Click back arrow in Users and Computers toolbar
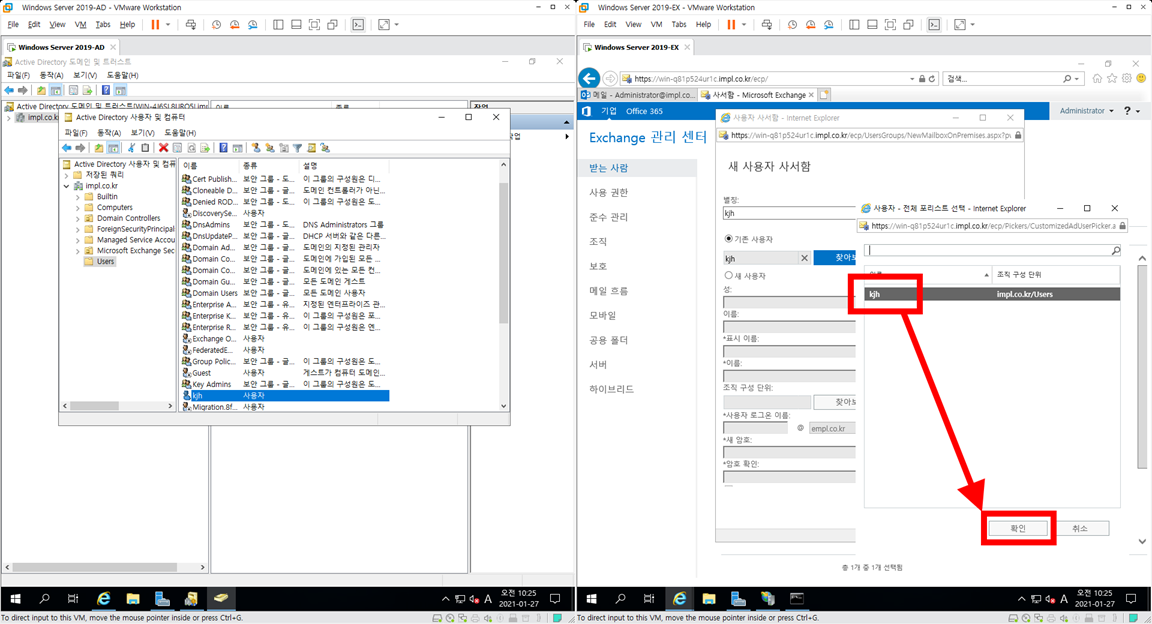 66,148
